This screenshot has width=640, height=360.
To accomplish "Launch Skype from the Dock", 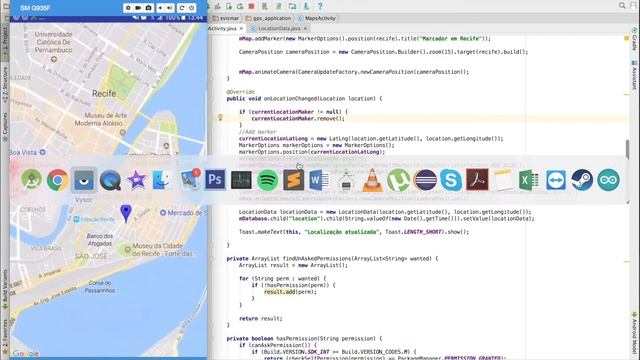I will click(x=451, y=180).
